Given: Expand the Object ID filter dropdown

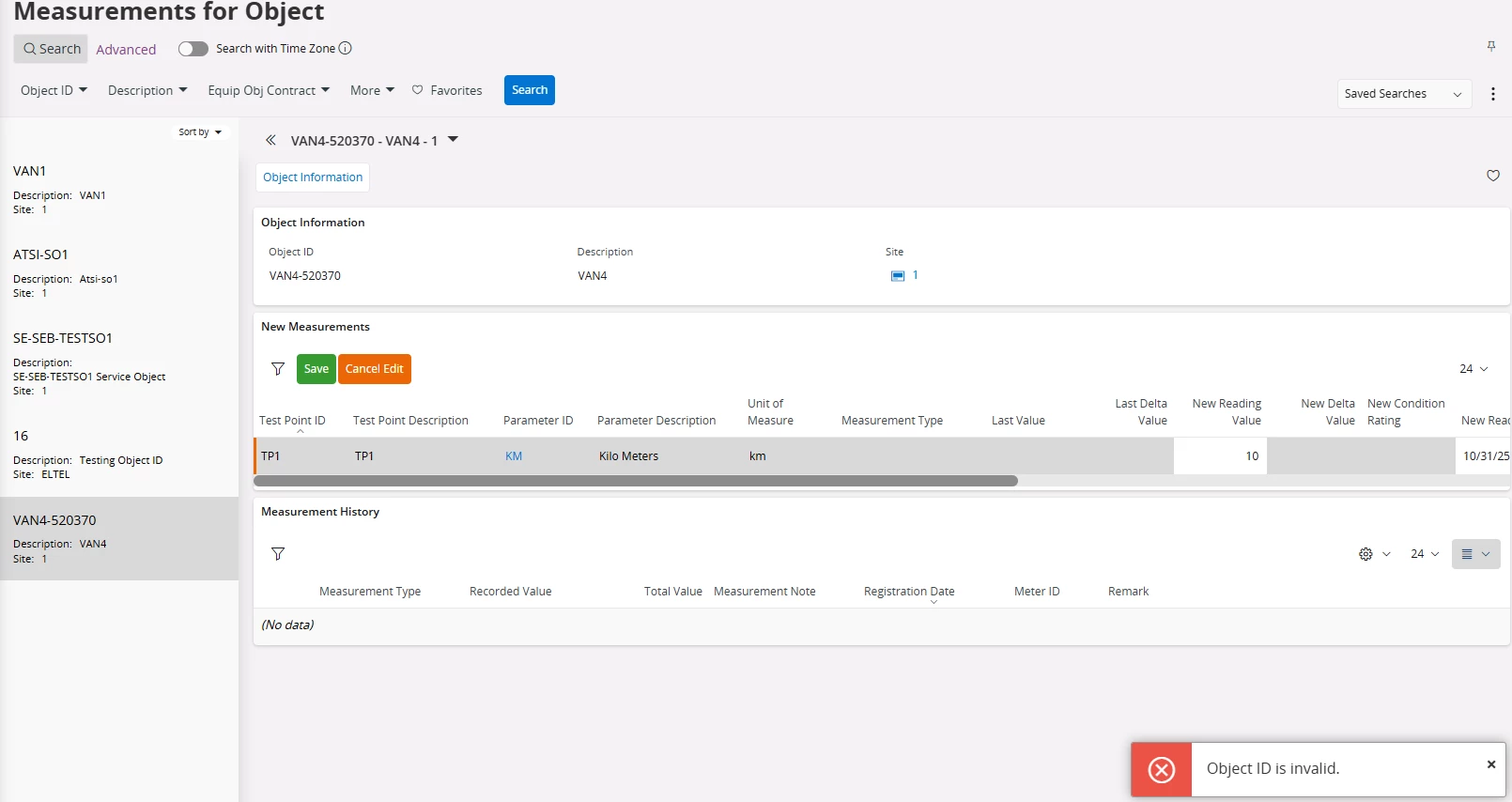Looking at the screenshot, I should coord(54,90).
